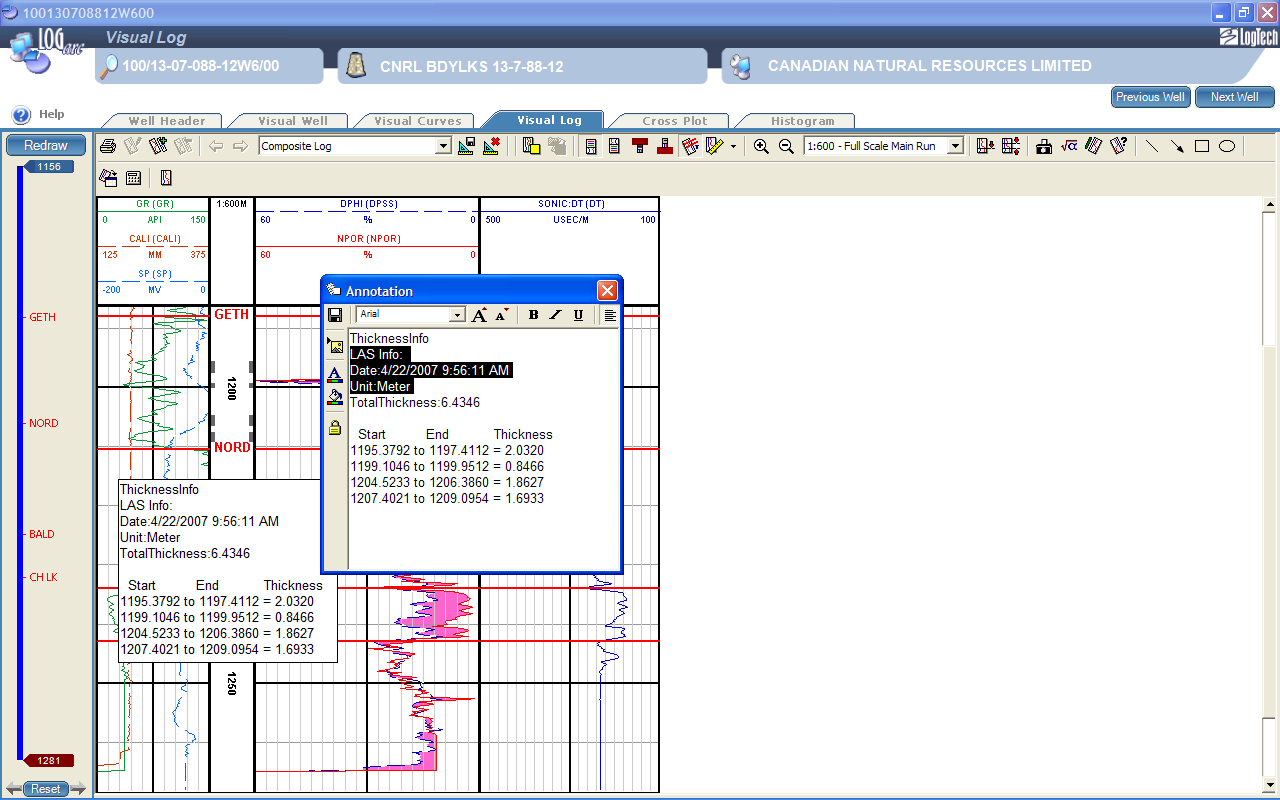
Task: Expand the 1:600 Full Scale Main Run dropdown
Action: [955, 146]
